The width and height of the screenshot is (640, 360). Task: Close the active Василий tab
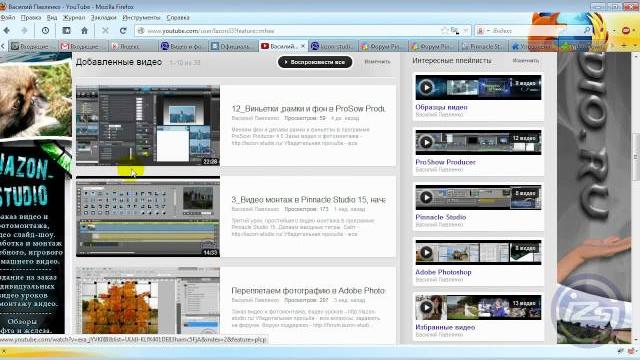coord(303,46)
